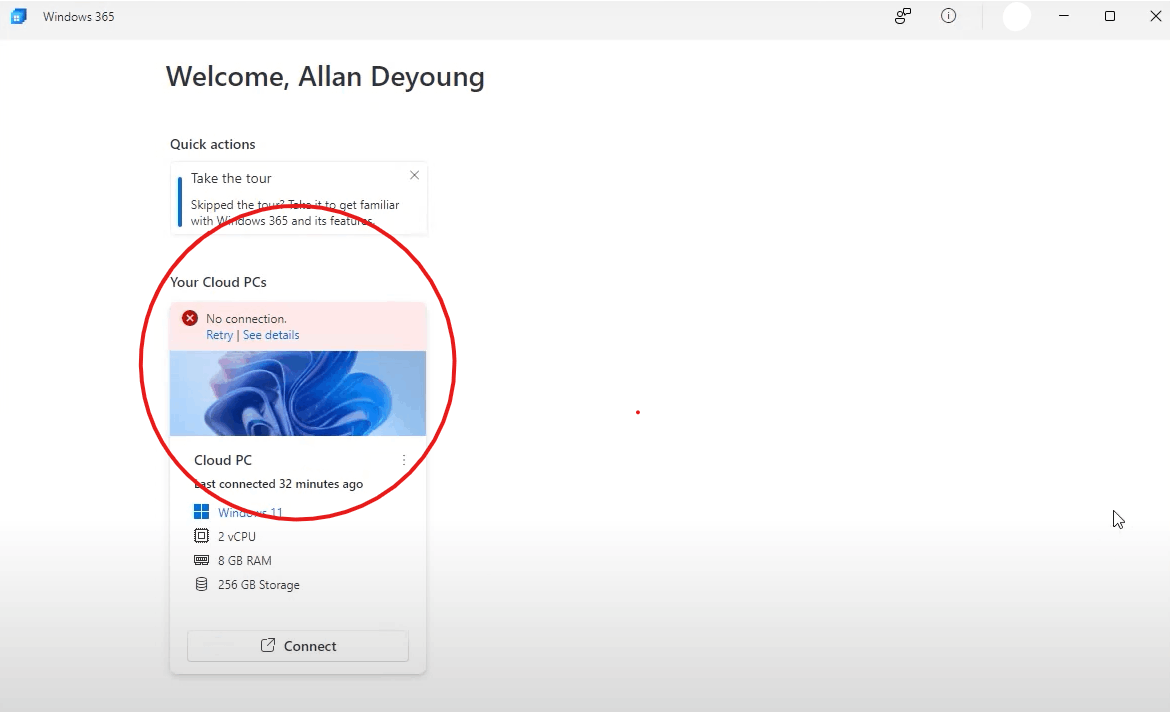Image resolution: width=1170 pixels, height=712 pixels.
Task: Open the feedback icon in title bar
Action: tap(903, 16)
